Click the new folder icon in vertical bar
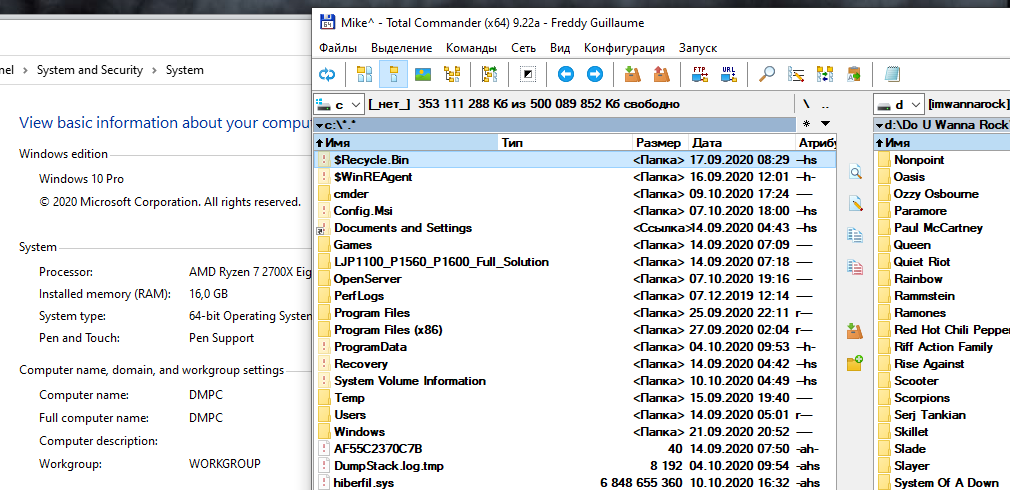The width and height of the screenshot is (1010, 490). [854, 363]
